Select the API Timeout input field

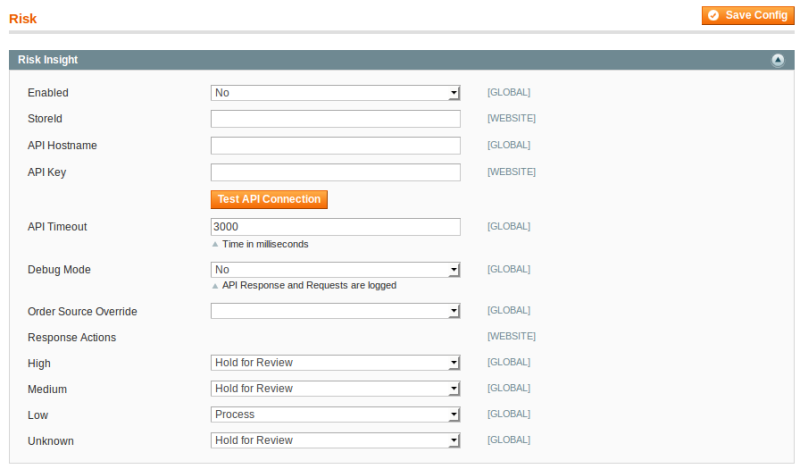(x=335, y=227)
